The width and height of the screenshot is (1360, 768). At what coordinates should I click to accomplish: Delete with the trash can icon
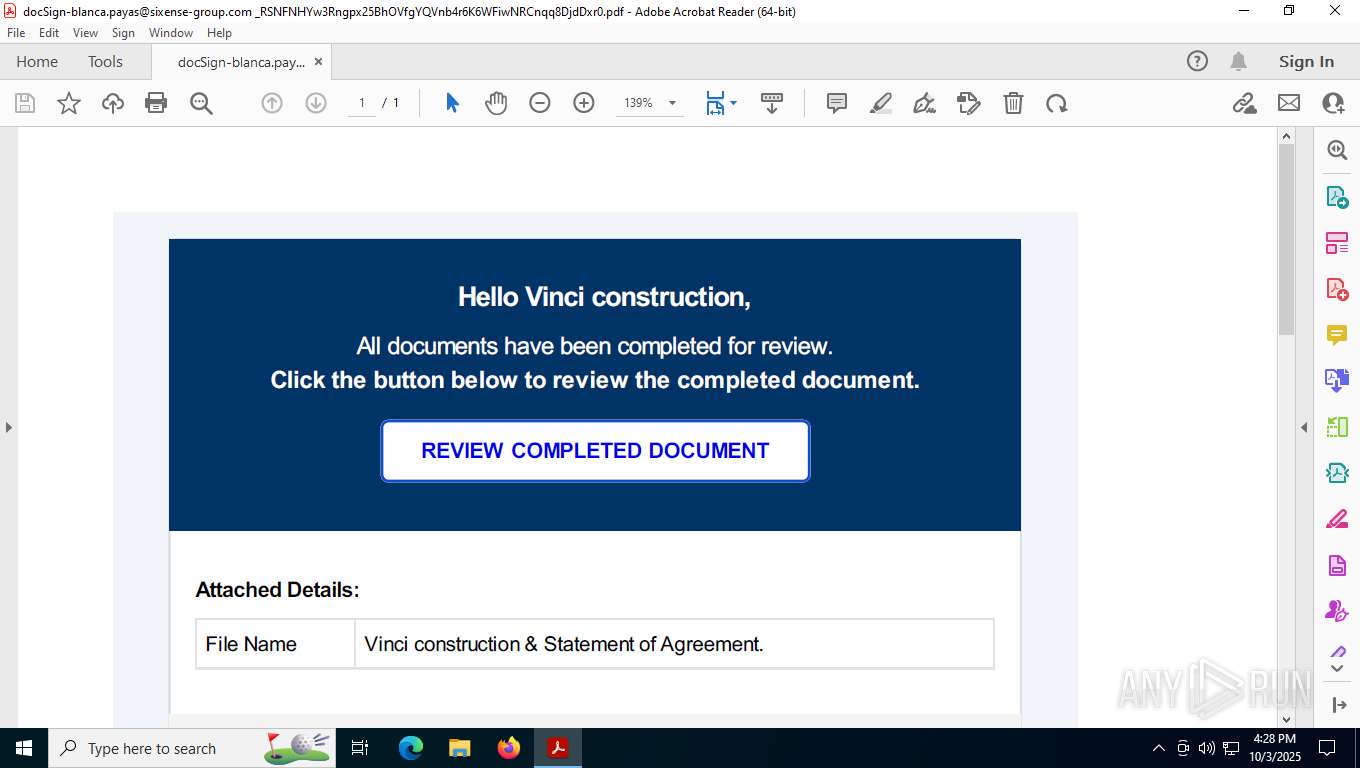tap(1013, 103)
